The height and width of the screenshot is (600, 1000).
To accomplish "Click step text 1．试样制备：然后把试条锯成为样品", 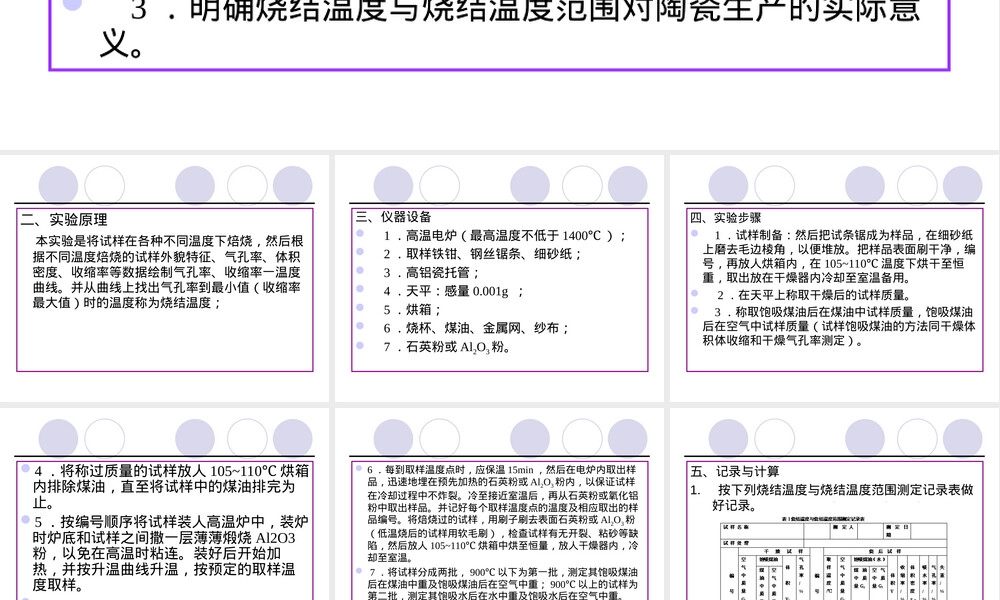I will (839, 256).
